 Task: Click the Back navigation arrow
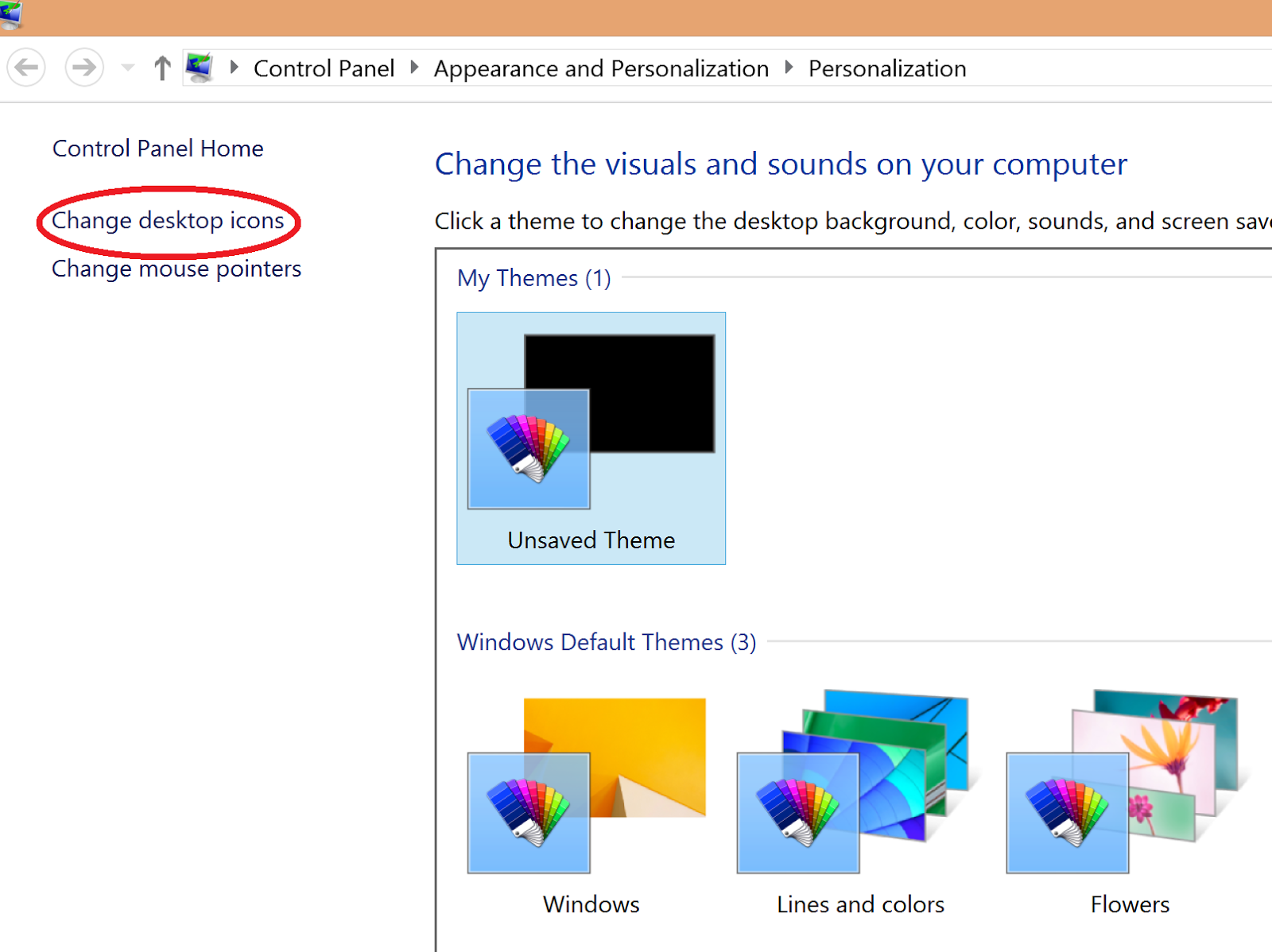26,68
